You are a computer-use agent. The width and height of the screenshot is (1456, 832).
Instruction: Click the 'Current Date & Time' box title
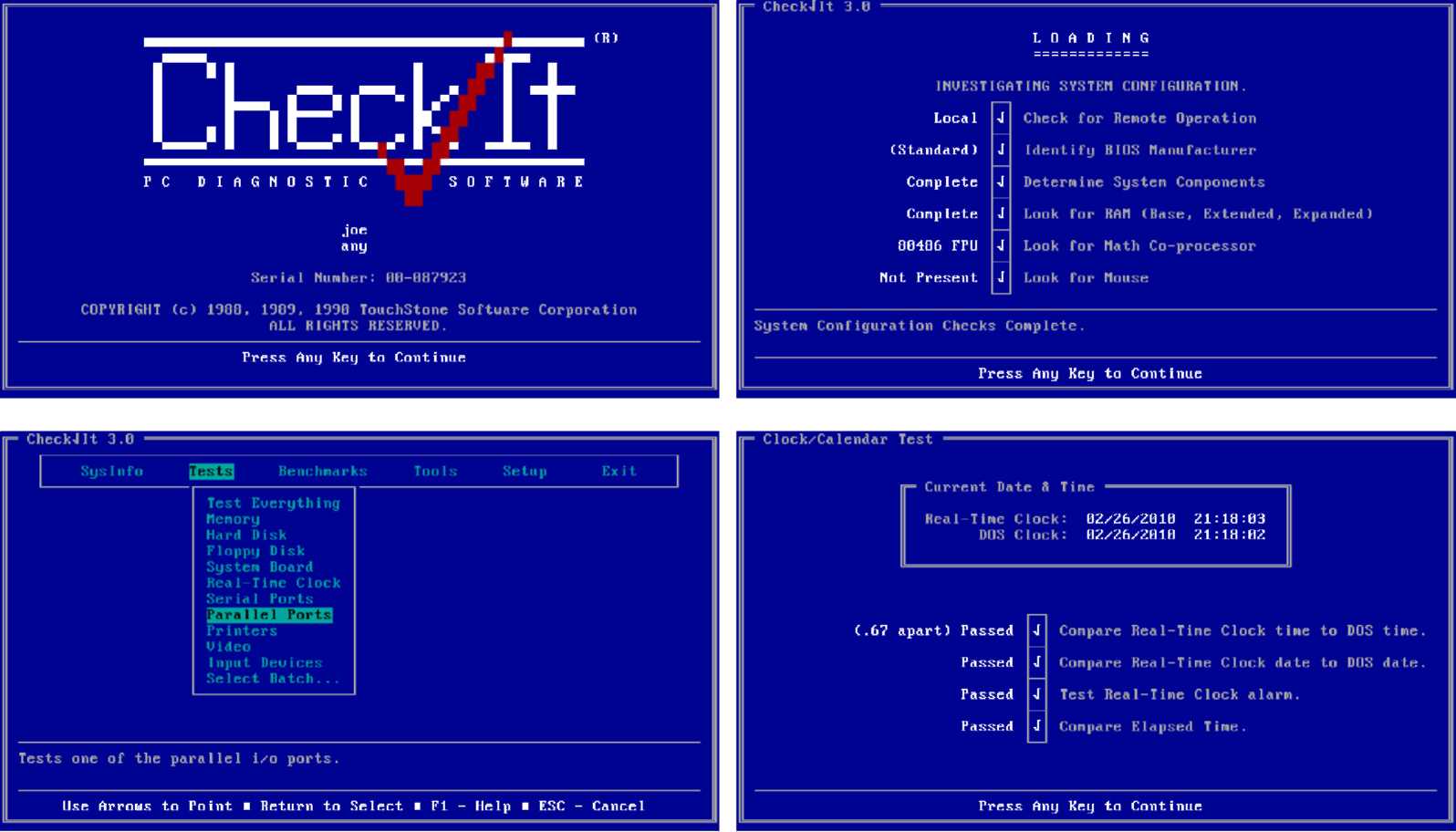[1009, 487]
